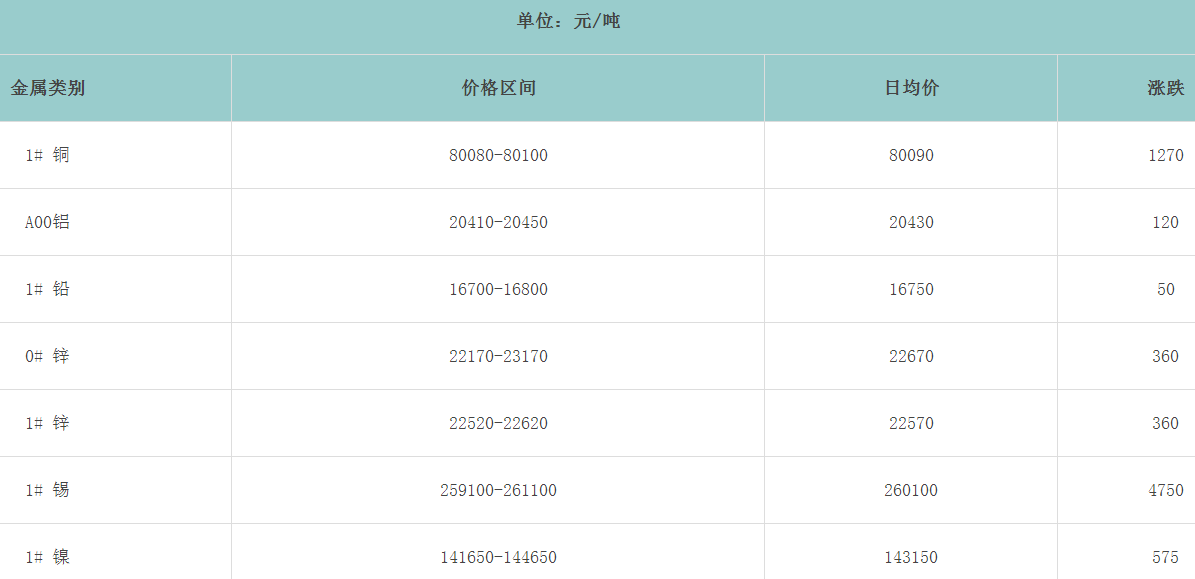Select the 1# 铜 row label
This screenshot has width=1195, height=579.
click(47, 155)
